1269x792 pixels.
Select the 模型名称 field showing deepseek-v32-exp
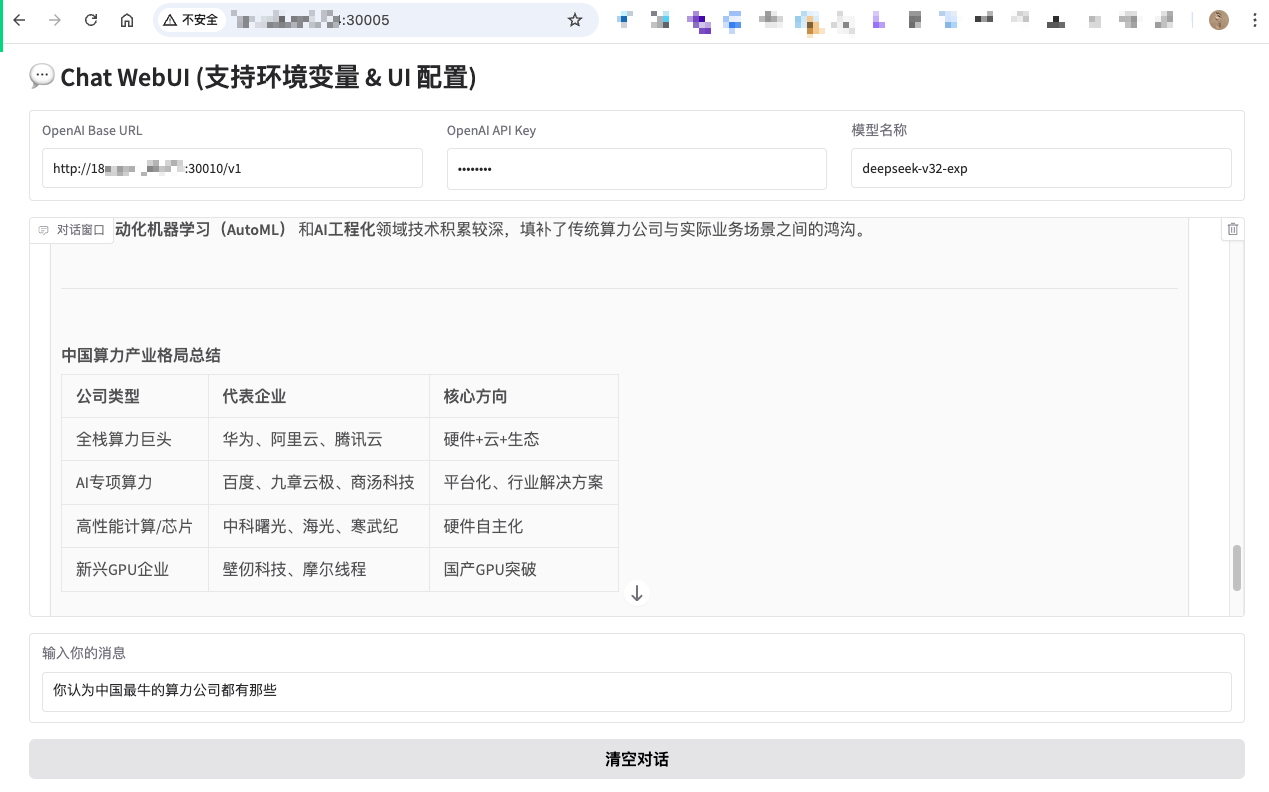(x=1040, y=169)
